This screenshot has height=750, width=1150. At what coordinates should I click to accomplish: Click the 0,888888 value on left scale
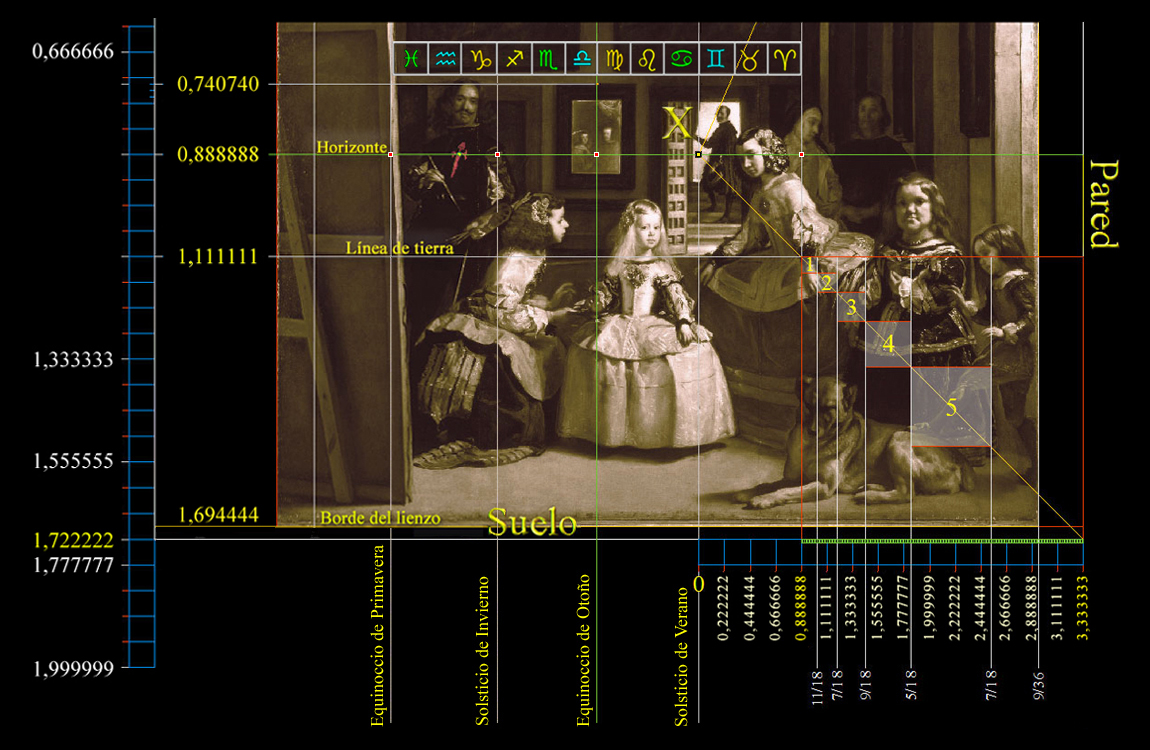[x=218, y=155]
